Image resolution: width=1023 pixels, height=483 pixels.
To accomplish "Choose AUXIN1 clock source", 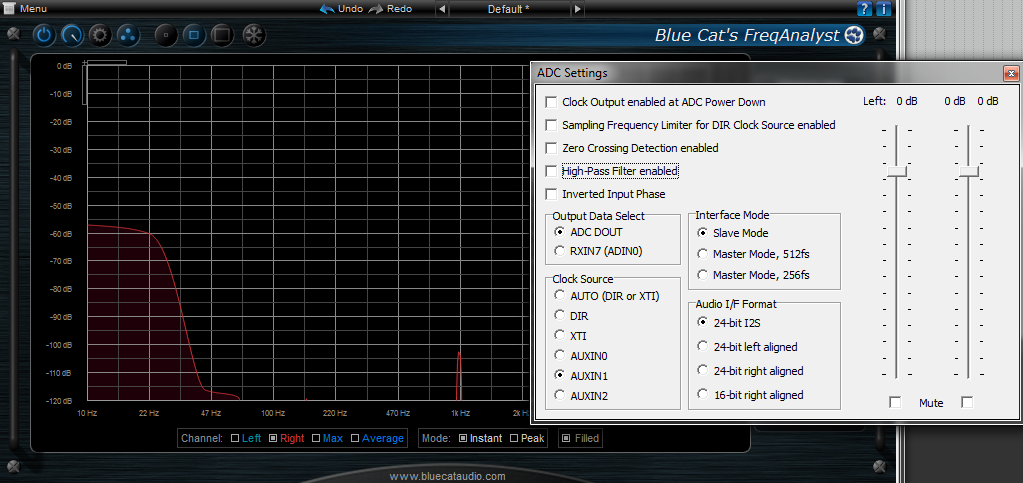I will point(559,375).
